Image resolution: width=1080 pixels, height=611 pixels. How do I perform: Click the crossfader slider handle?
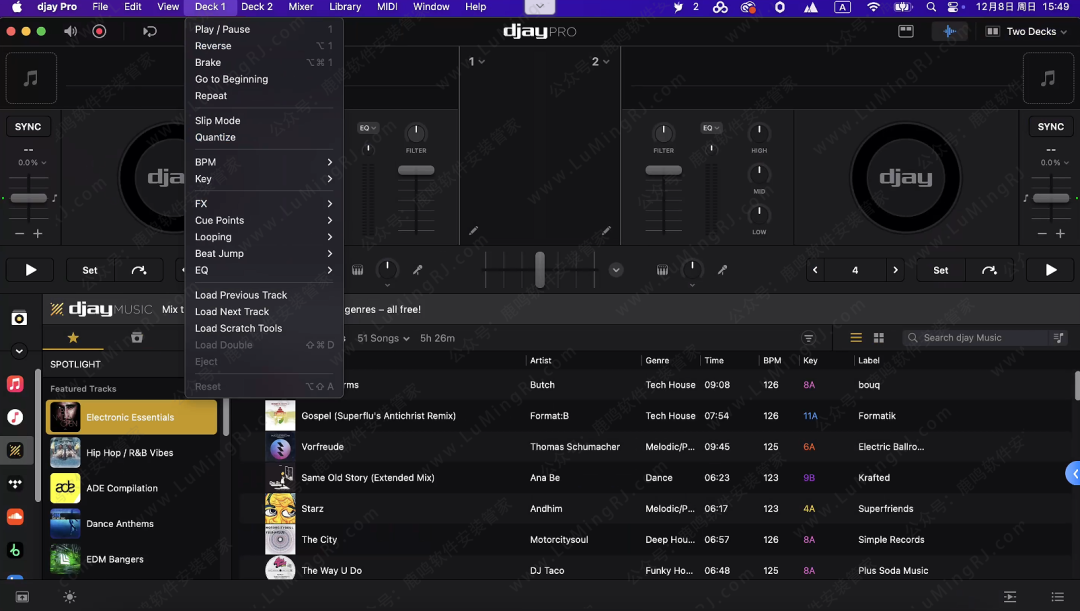540,270
